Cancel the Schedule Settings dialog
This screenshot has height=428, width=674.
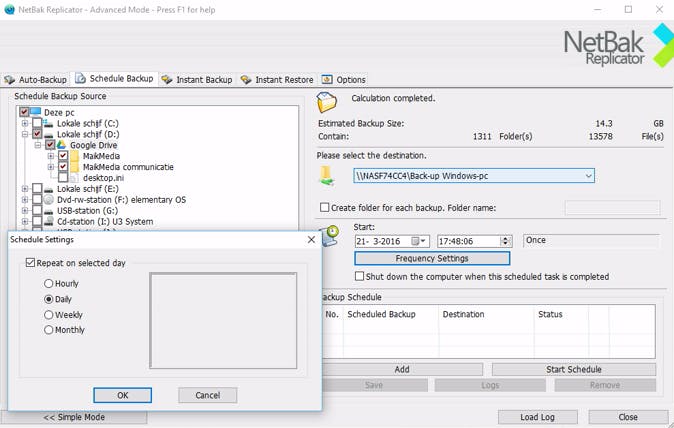(x=208, y=395)
